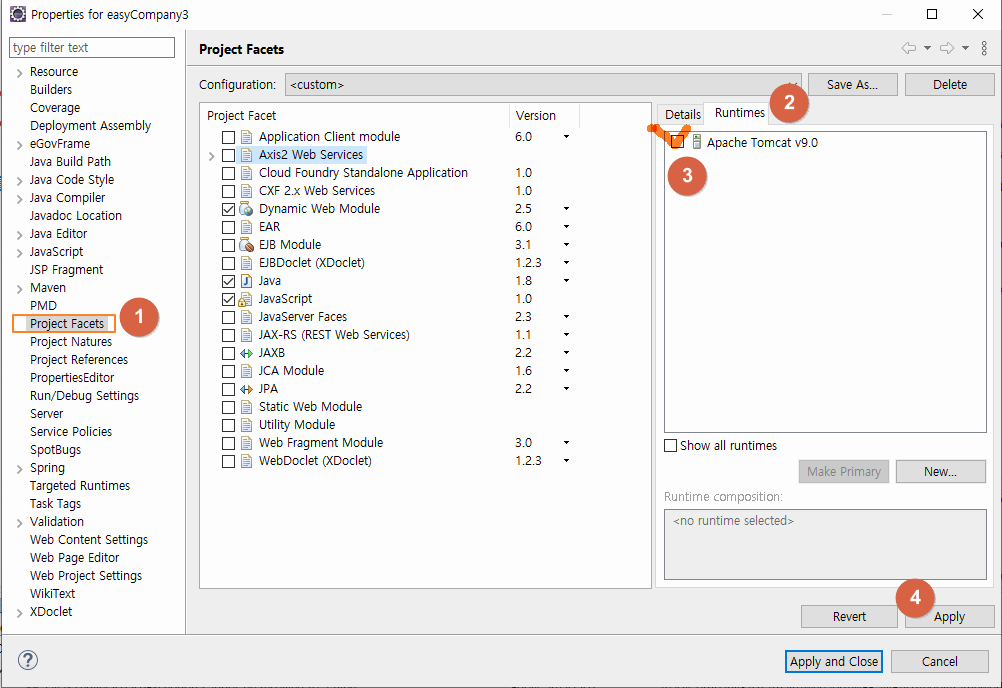
Task: Expand Axis2 Web Services facet row
Action: [212, 155]
